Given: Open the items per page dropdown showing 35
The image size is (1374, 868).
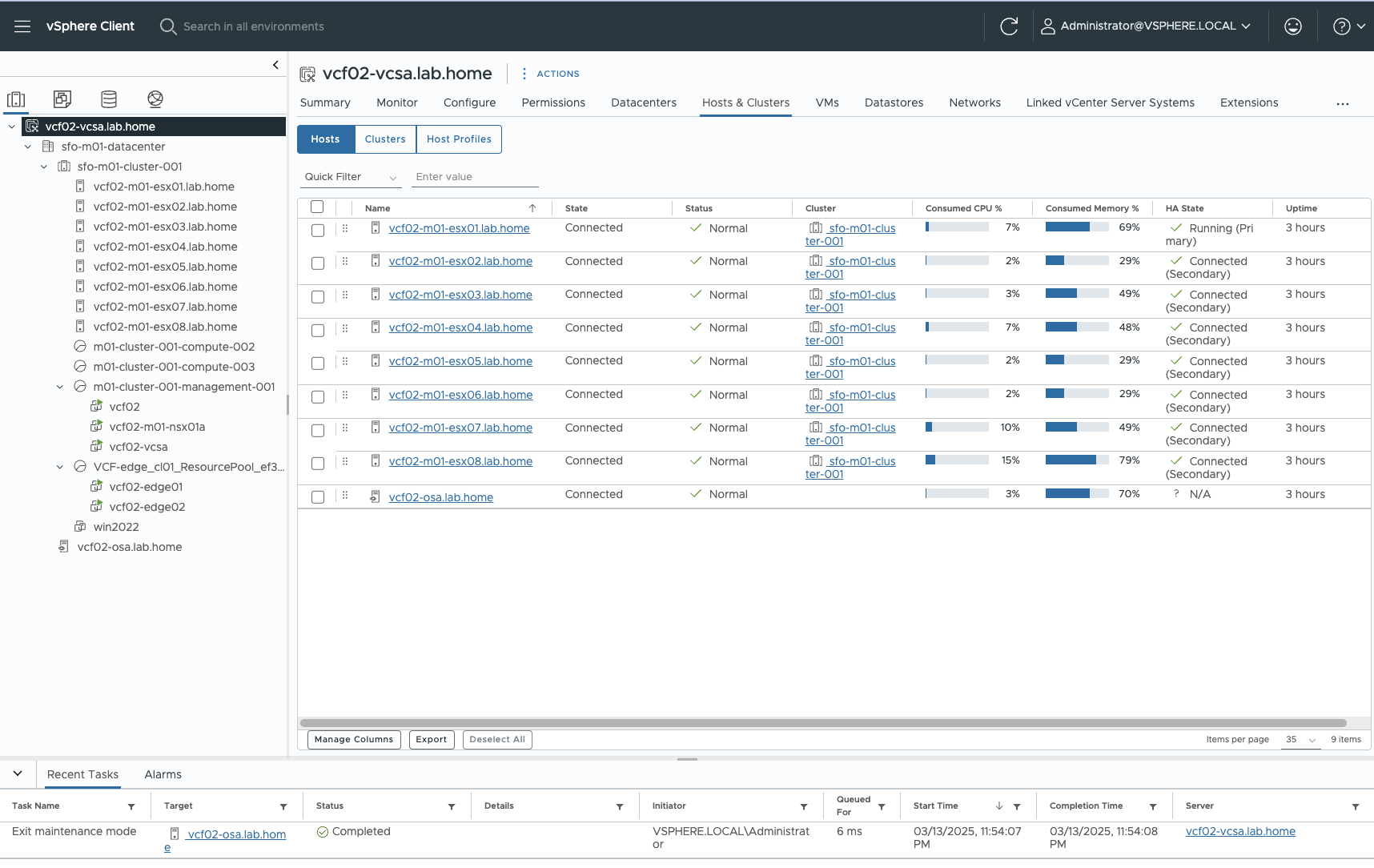Looking at the screenshot, I should [1300, 740].
